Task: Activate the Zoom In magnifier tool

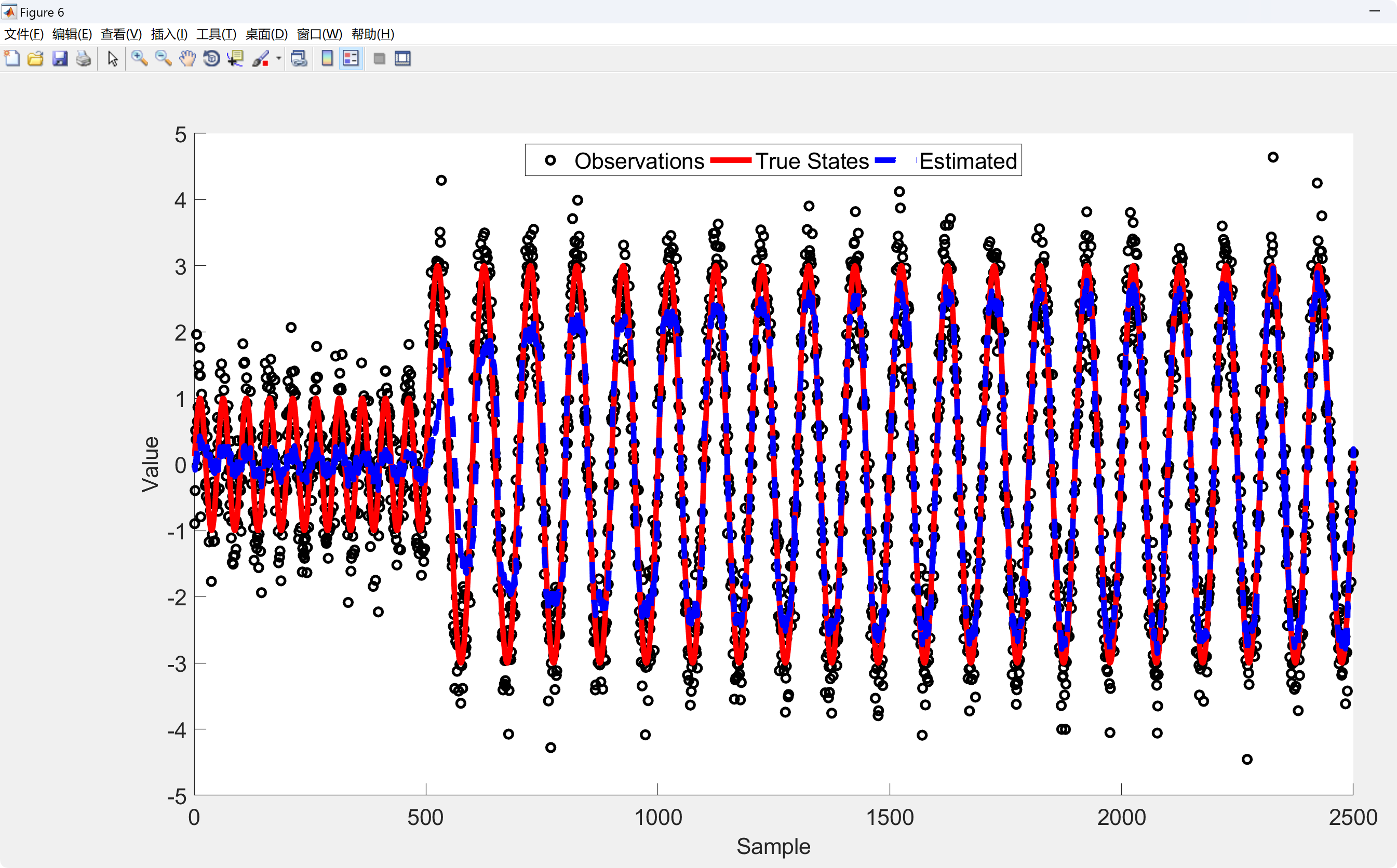Action: coord(139,59)
